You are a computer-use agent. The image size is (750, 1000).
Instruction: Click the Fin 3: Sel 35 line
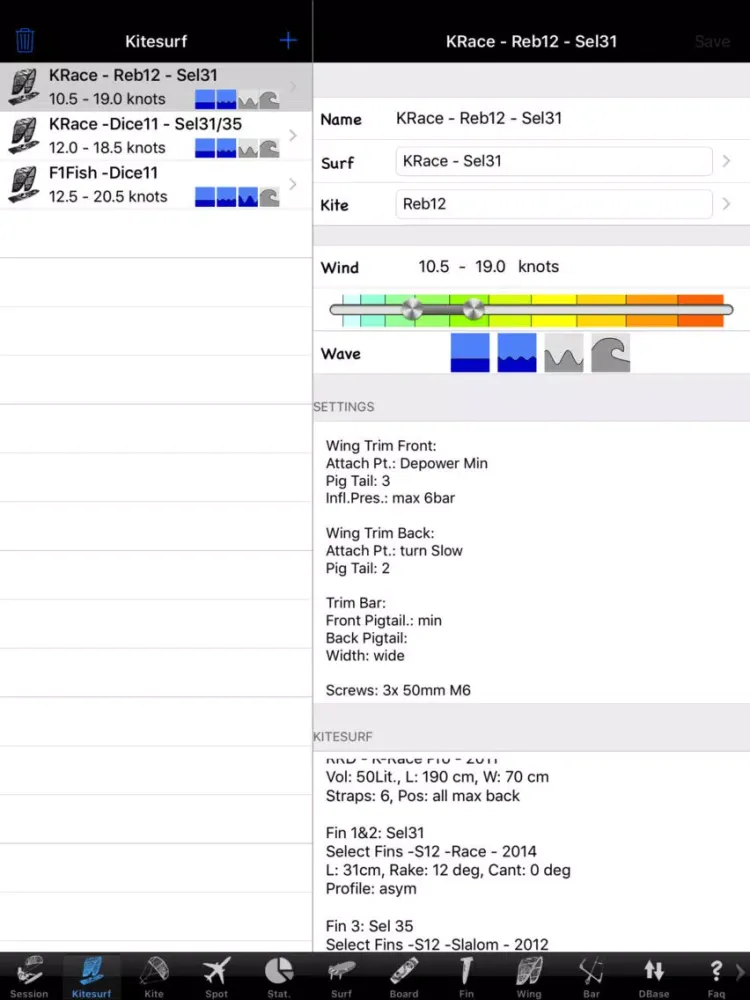tap(369, 926)
